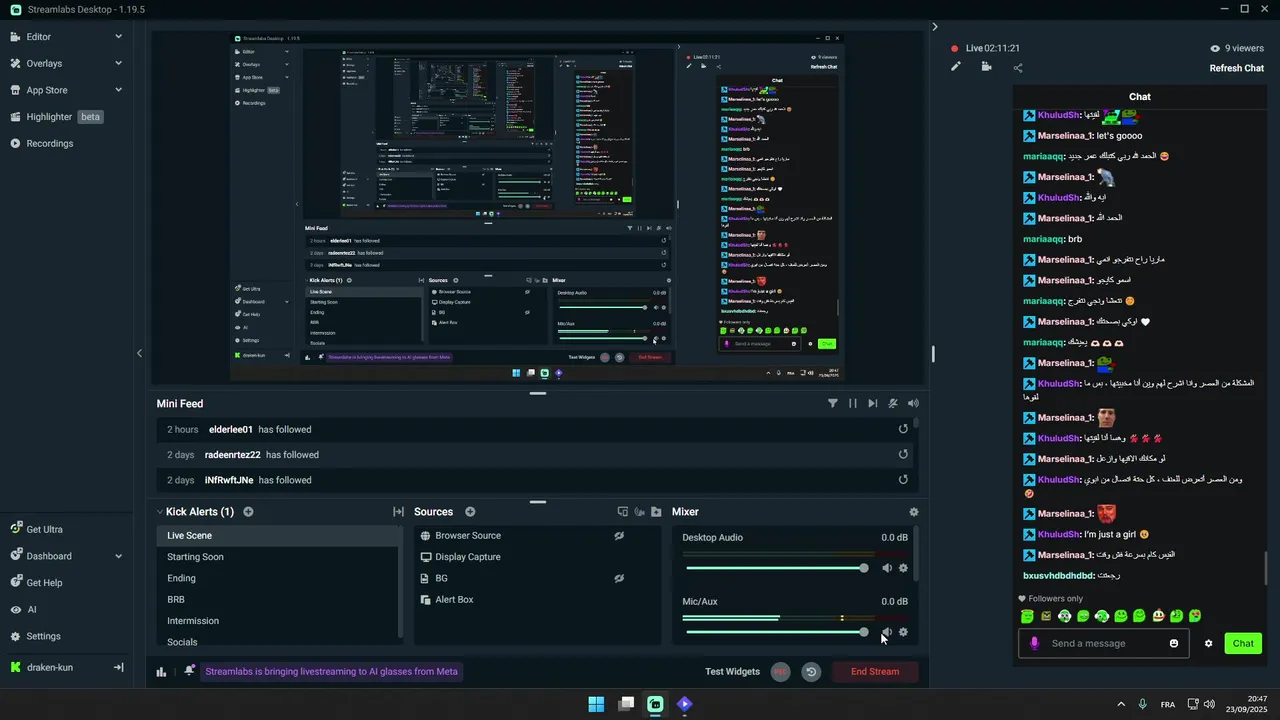1280x720 pixels.
Task: Pause the Mini Feed alert queue
Action: click(x=852, y=404)
